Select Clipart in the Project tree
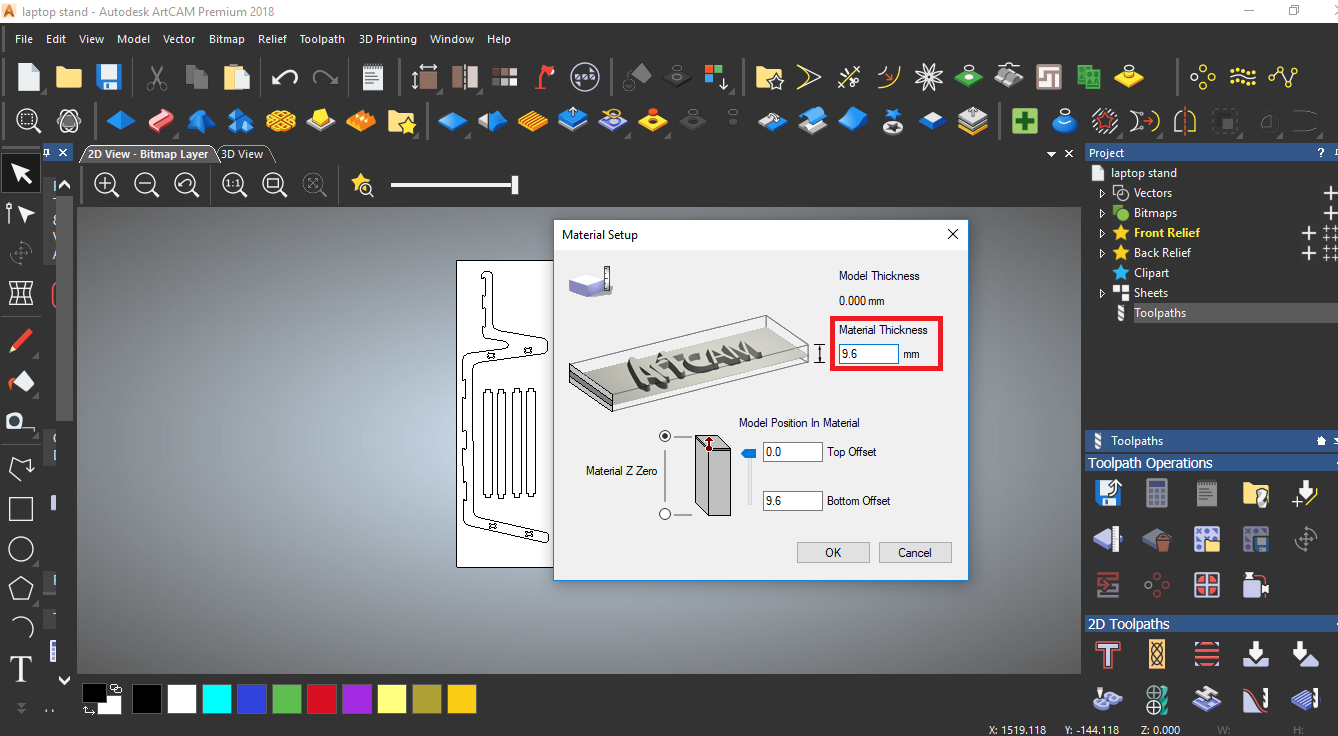 pyautogui.click(x=1151, y=273)
